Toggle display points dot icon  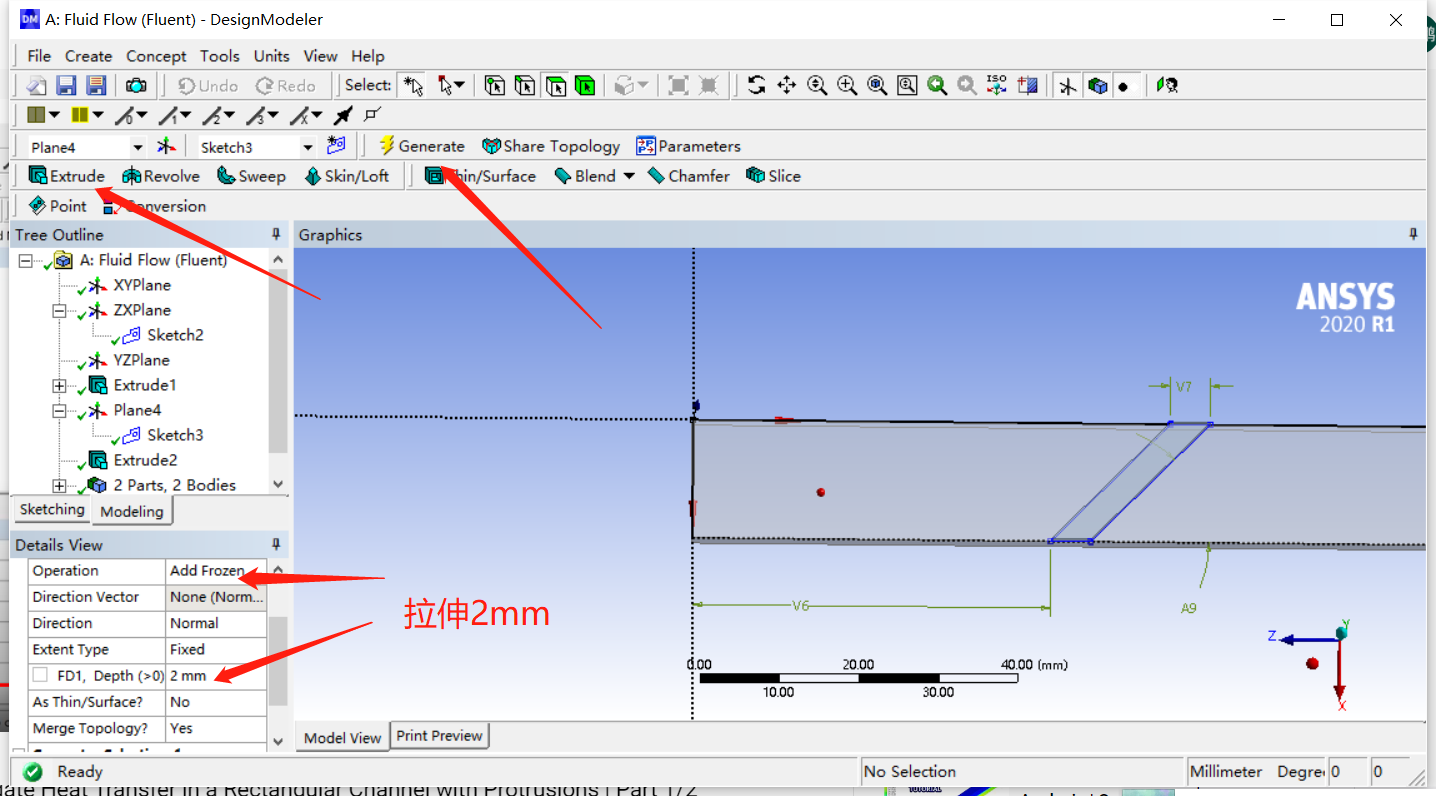point(1124,86)
